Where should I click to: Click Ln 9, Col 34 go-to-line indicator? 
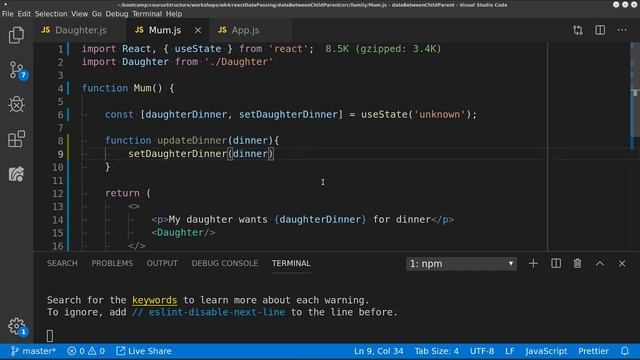[x=379, y=351]
